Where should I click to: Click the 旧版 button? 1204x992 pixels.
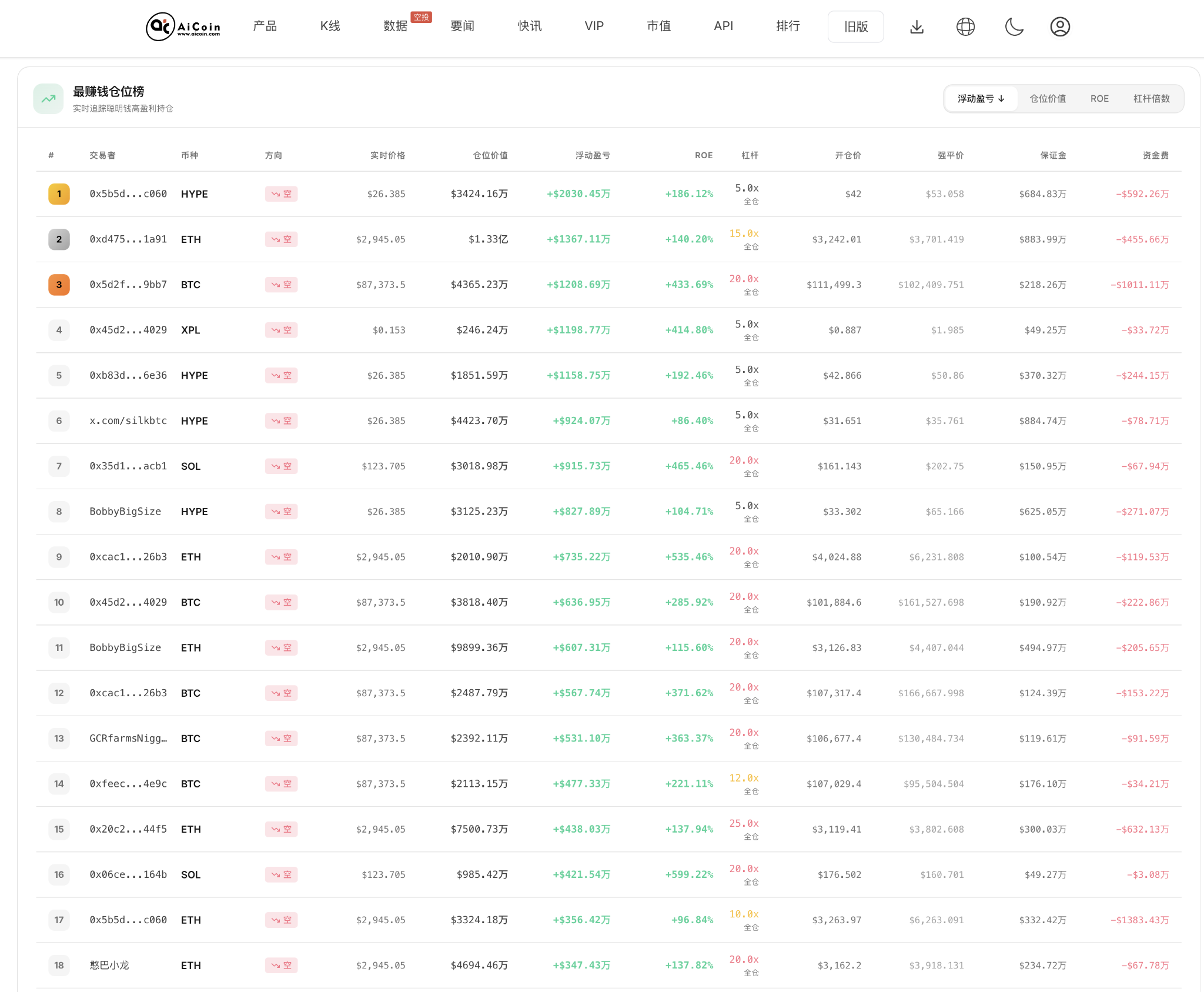pos(855,26)
